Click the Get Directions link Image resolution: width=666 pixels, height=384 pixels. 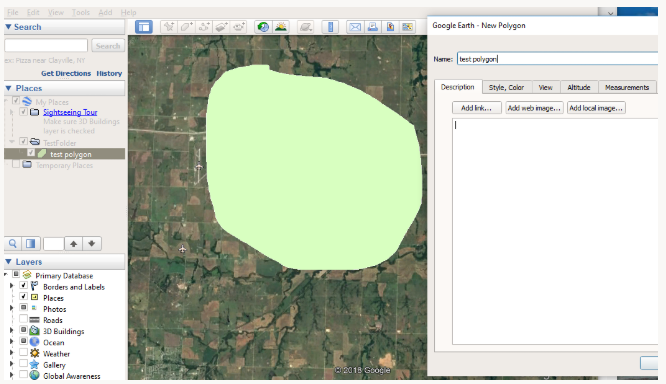[66, 73]
